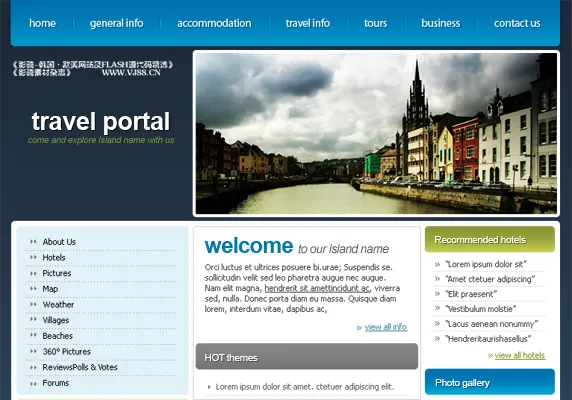Open the home navigation tab
The width and height of the screenshot is (572, 400).
coord(42,23)
